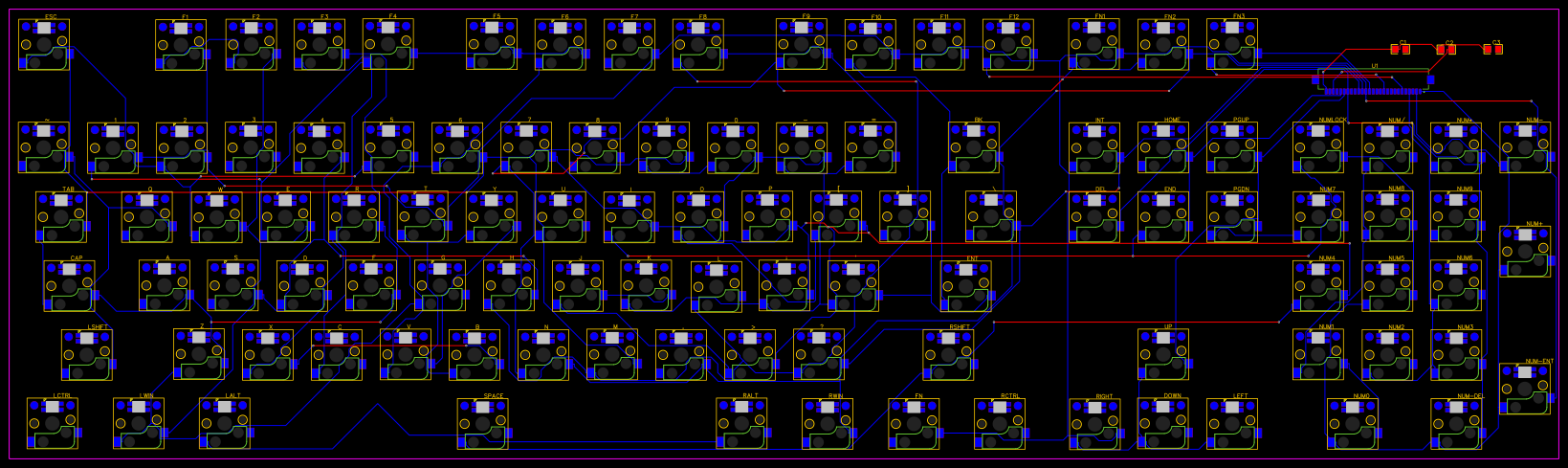Select capacitor C1 pads
The width and height of the screenshot is (1568, 468).
1400,48
